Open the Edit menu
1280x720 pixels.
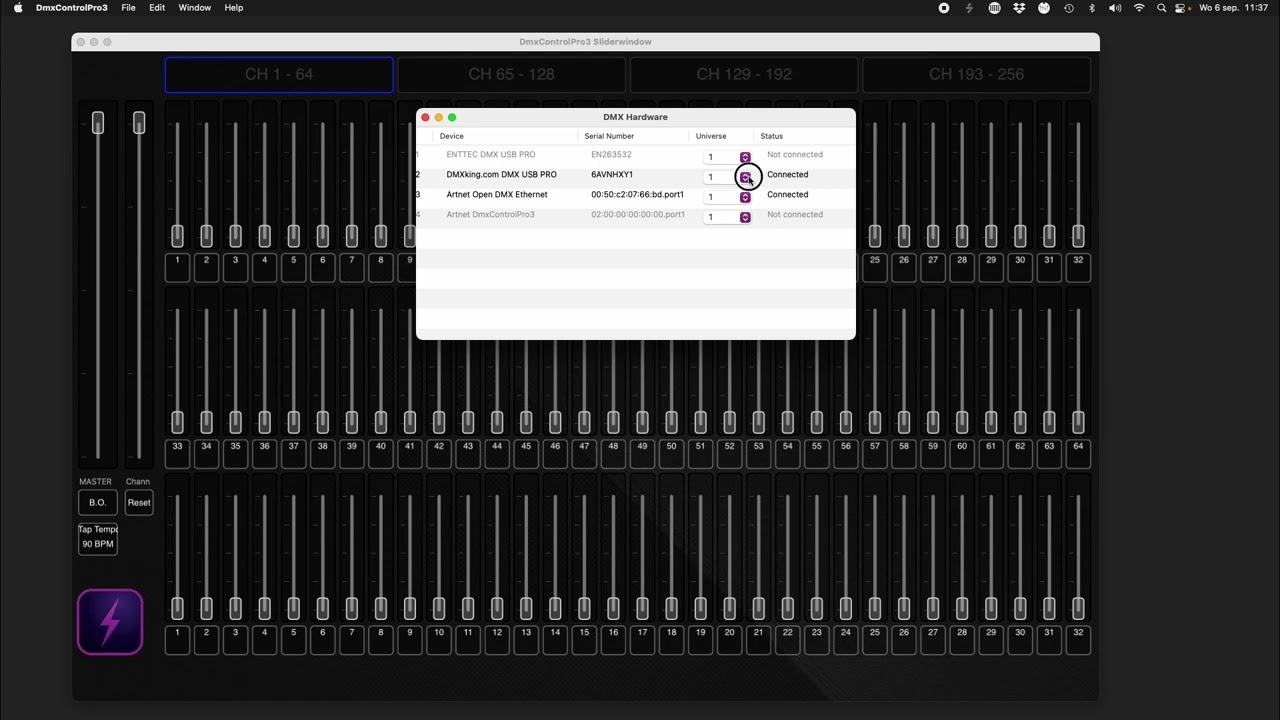pyautogui.click(x=157, y=8)
